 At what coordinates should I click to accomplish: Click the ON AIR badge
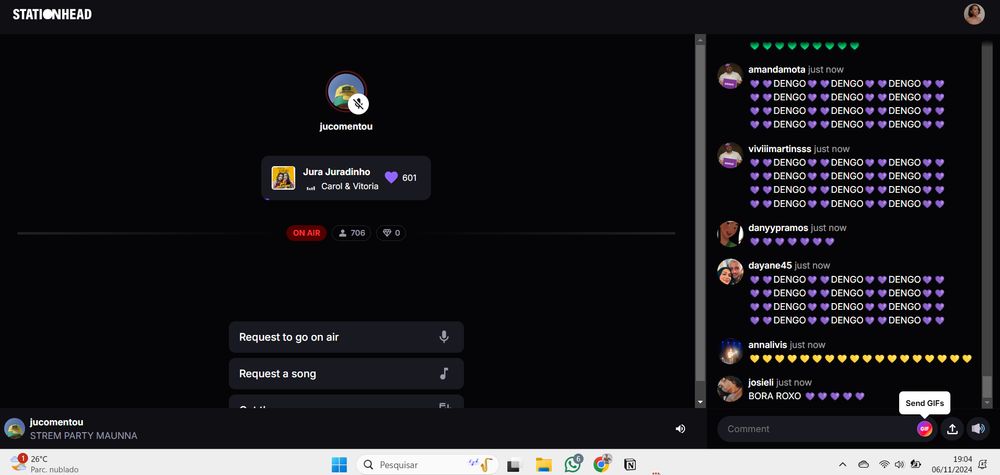click(x=306, y=233)
